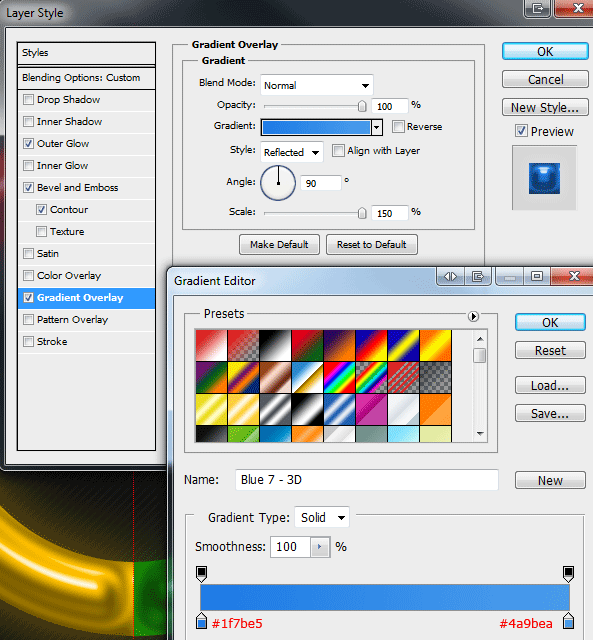Open the Gradient Type dropdown
The image size is (593, 640).
[322, 518]
